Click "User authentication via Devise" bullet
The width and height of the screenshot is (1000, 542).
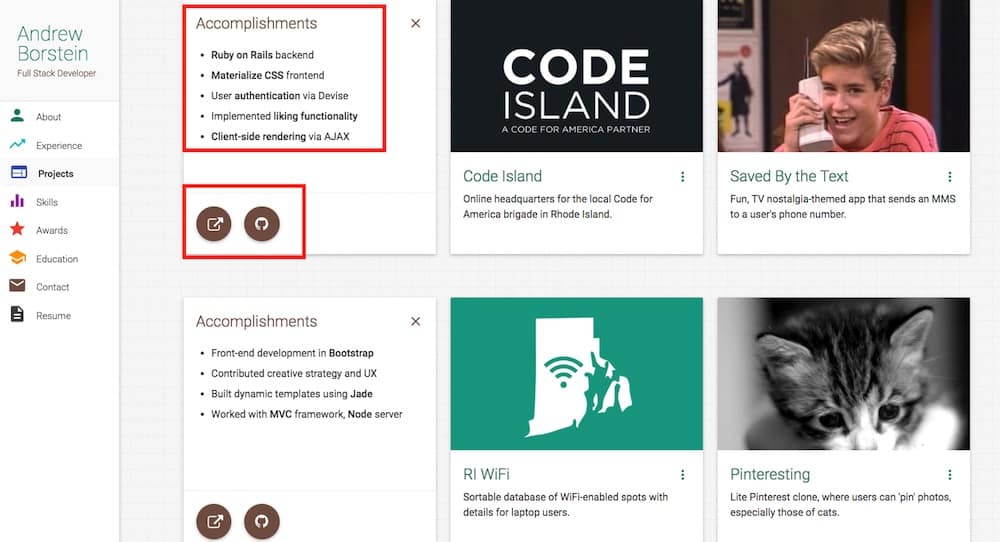(279, 96)
